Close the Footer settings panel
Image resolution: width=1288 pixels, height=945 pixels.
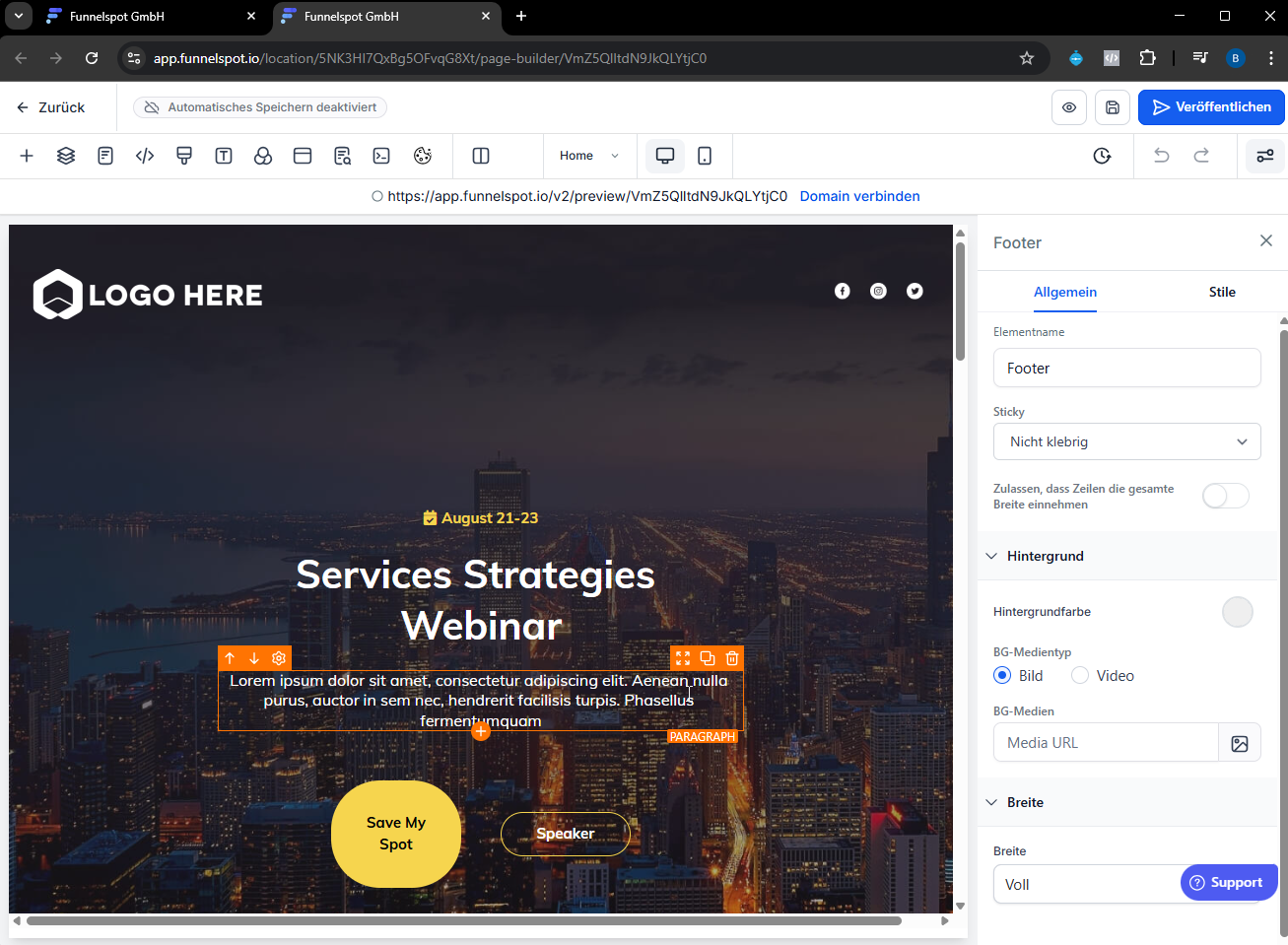tap(1266, 240)
